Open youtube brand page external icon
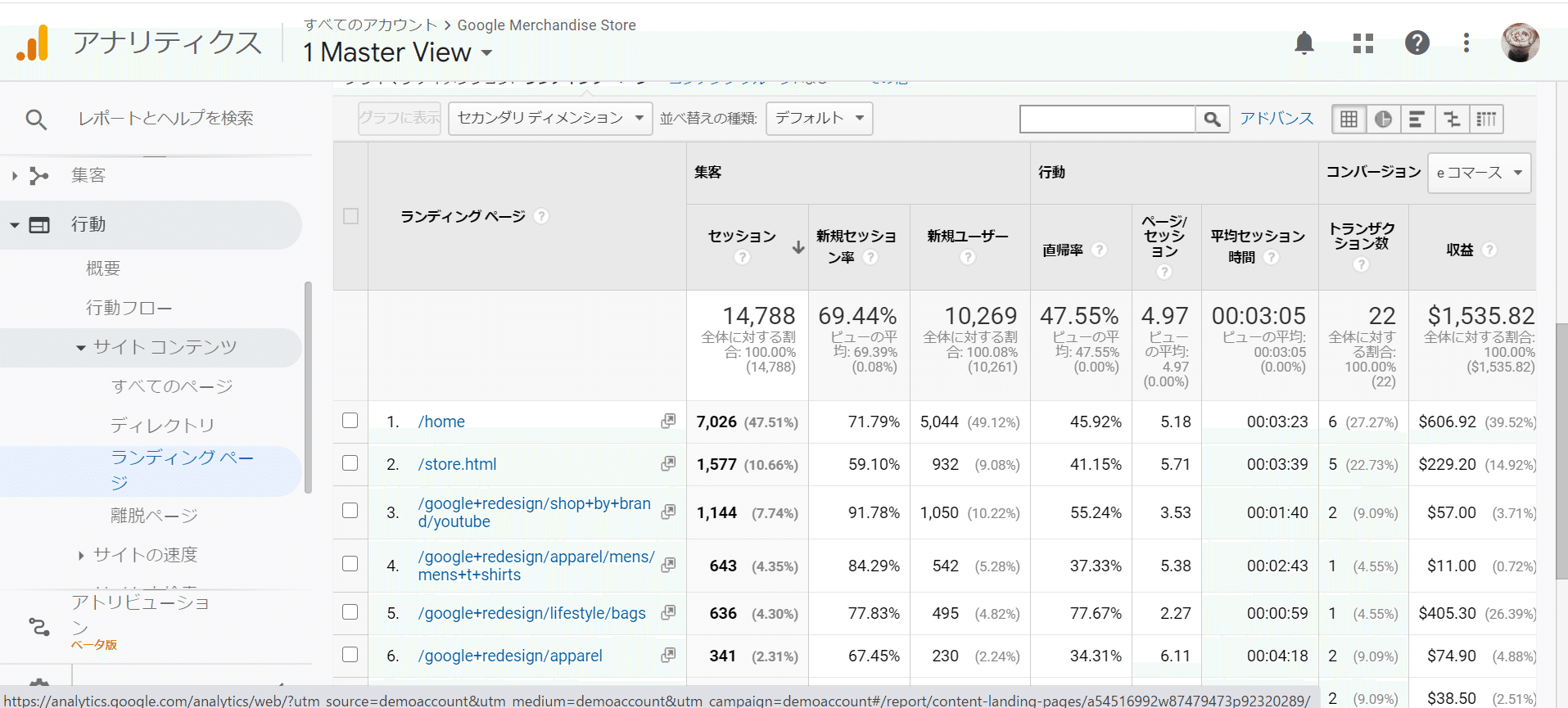Image resolution: width=1568 pixels, height=708 pixels. (668, 512)
